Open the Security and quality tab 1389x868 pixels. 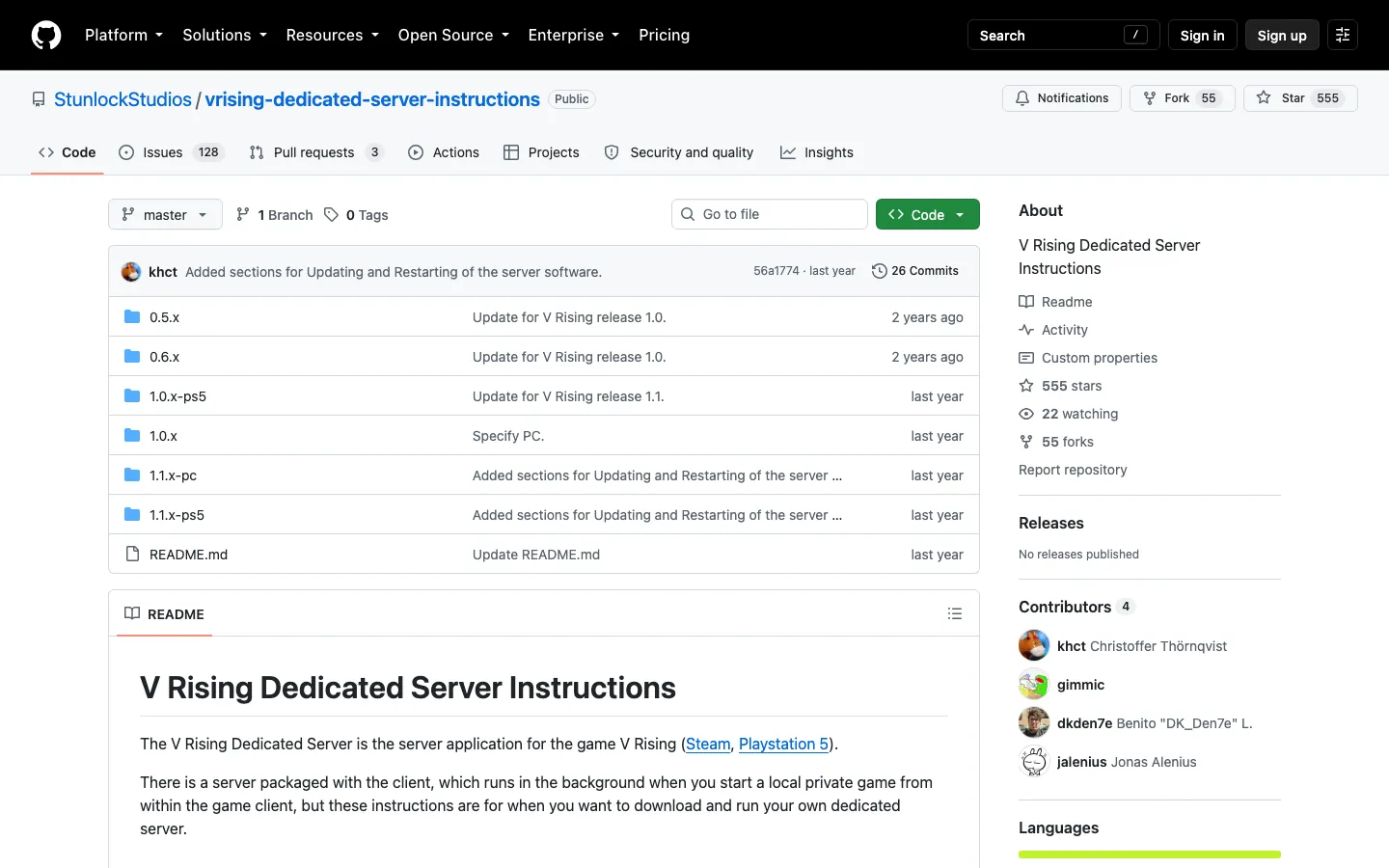pyautogui.click(x=679, y=152)
